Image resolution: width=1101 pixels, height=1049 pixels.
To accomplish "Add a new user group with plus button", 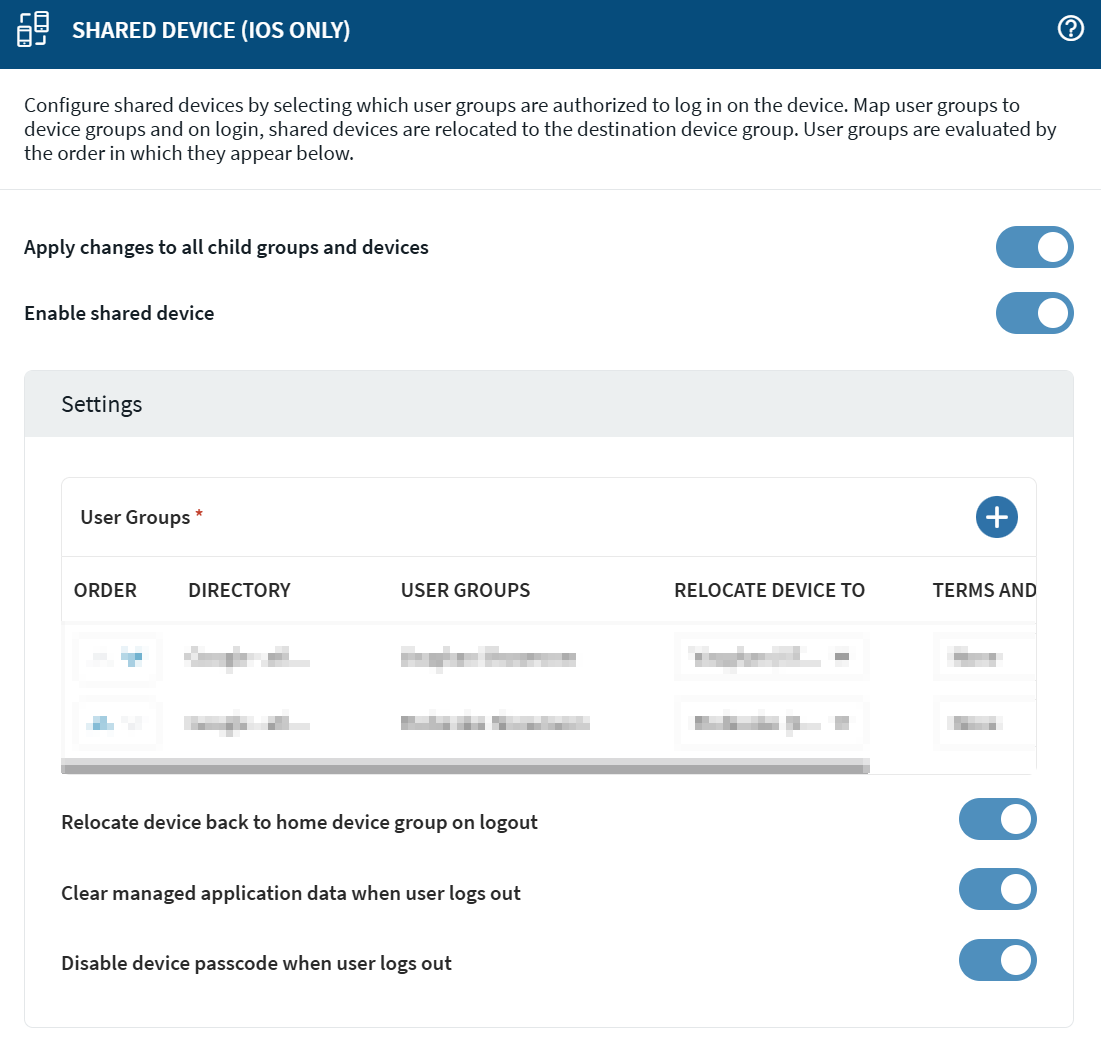I will [996, 517].
